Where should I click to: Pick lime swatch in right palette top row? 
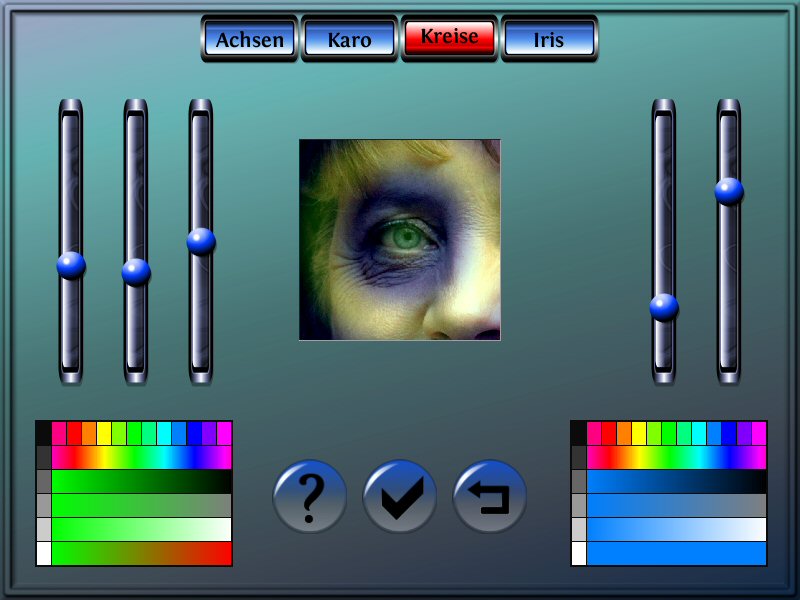654,434
